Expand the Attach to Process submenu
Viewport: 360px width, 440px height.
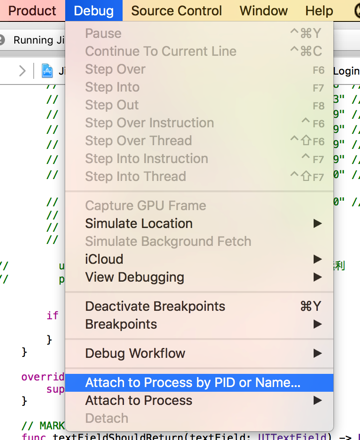[199, 400]
